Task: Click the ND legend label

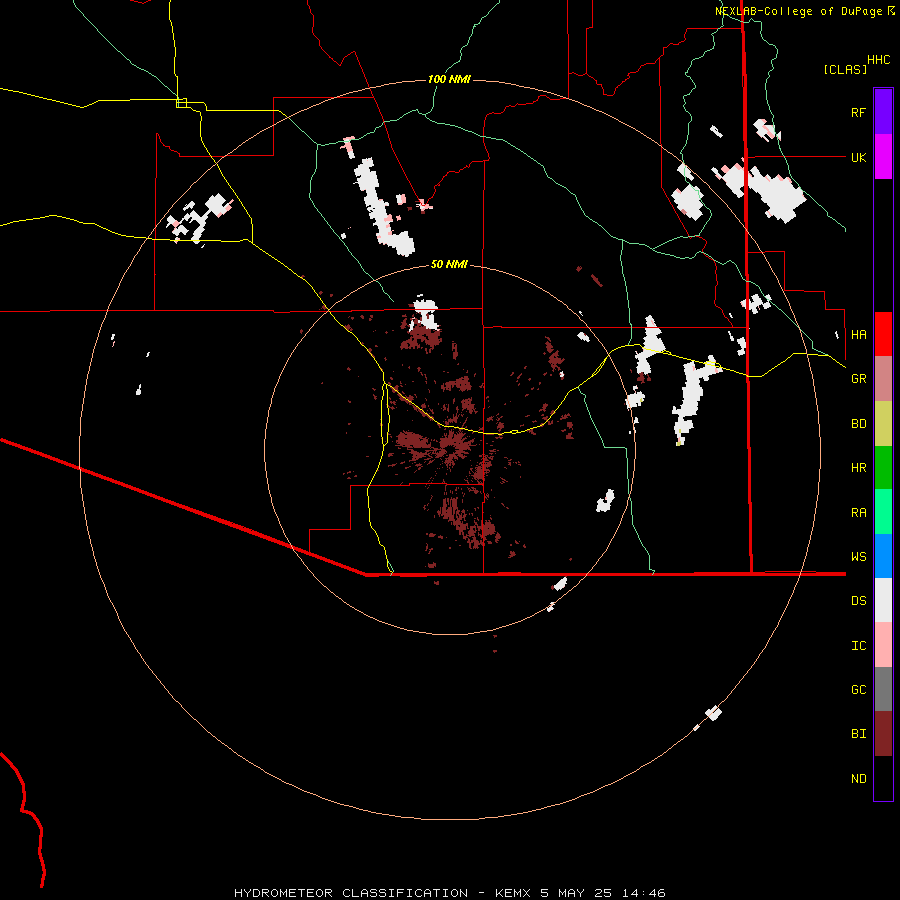Action: [x=858, y=779]
